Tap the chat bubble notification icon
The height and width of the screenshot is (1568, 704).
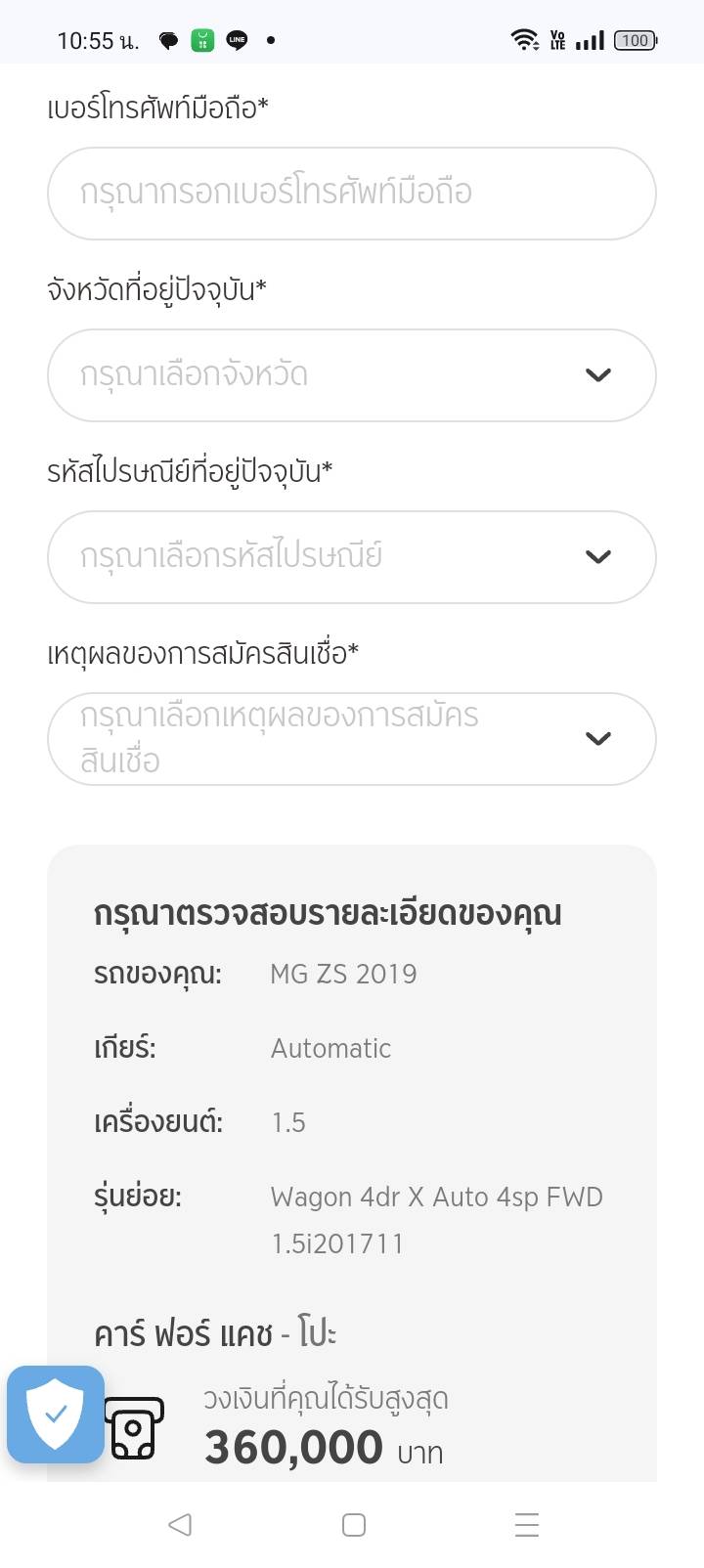click(169, 41)
